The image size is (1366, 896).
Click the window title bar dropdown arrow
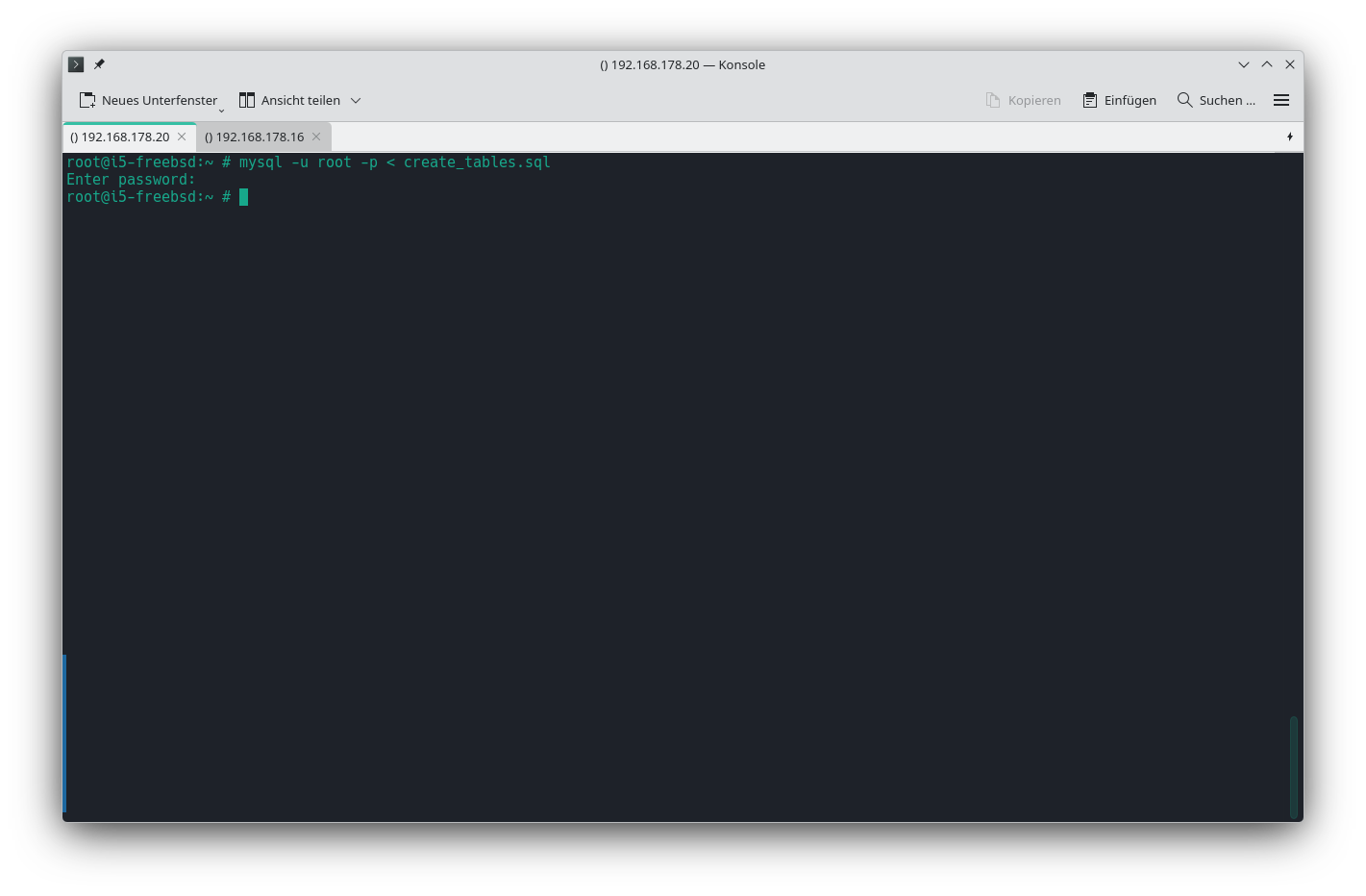(1244, 64)
